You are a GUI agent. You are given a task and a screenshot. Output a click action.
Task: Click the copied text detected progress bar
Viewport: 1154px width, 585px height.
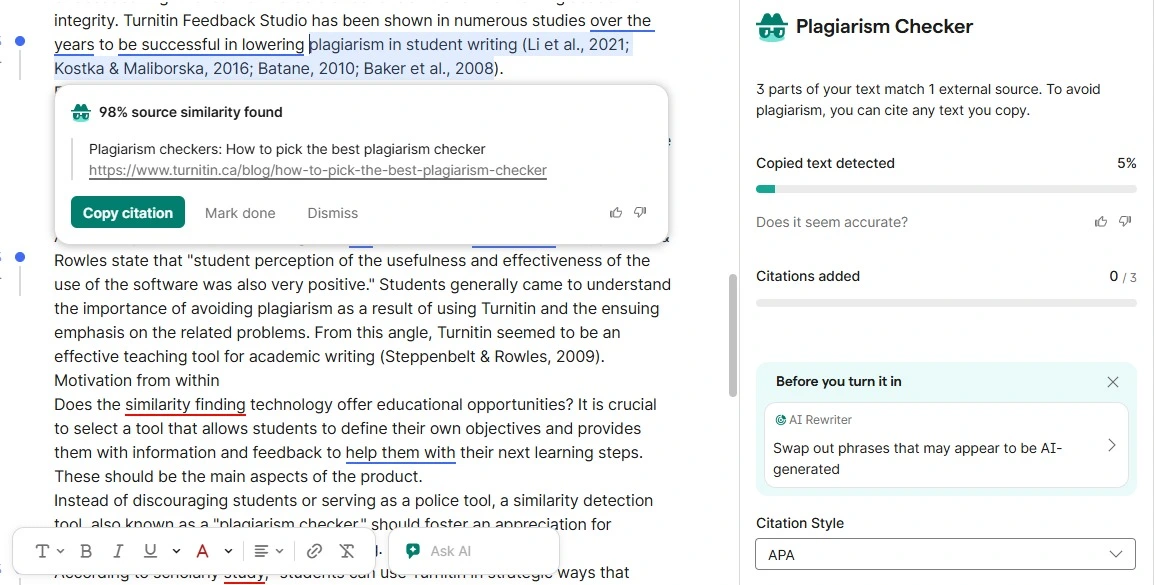[946, 189]
